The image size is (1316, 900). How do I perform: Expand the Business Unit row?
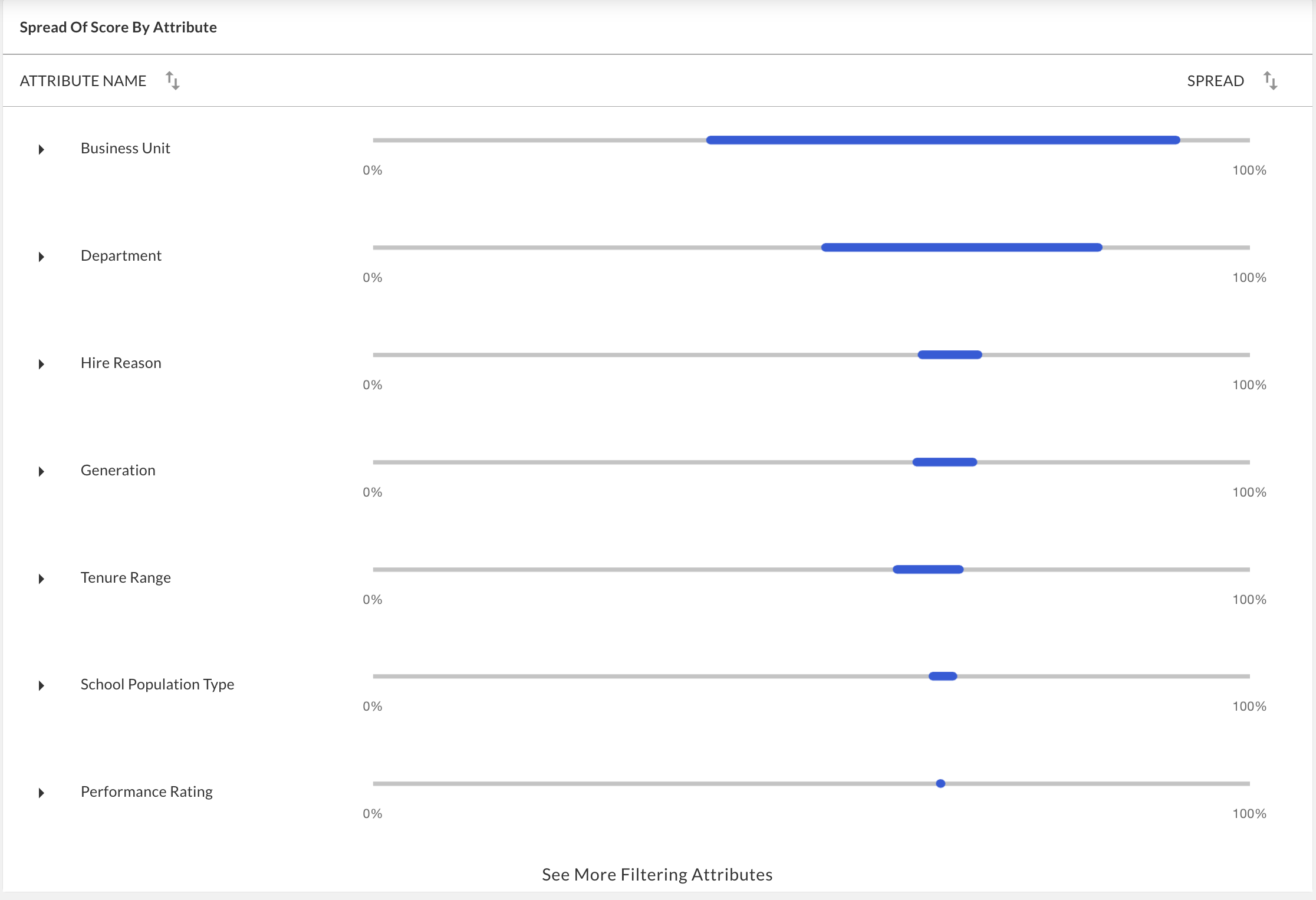click(41, 149)
